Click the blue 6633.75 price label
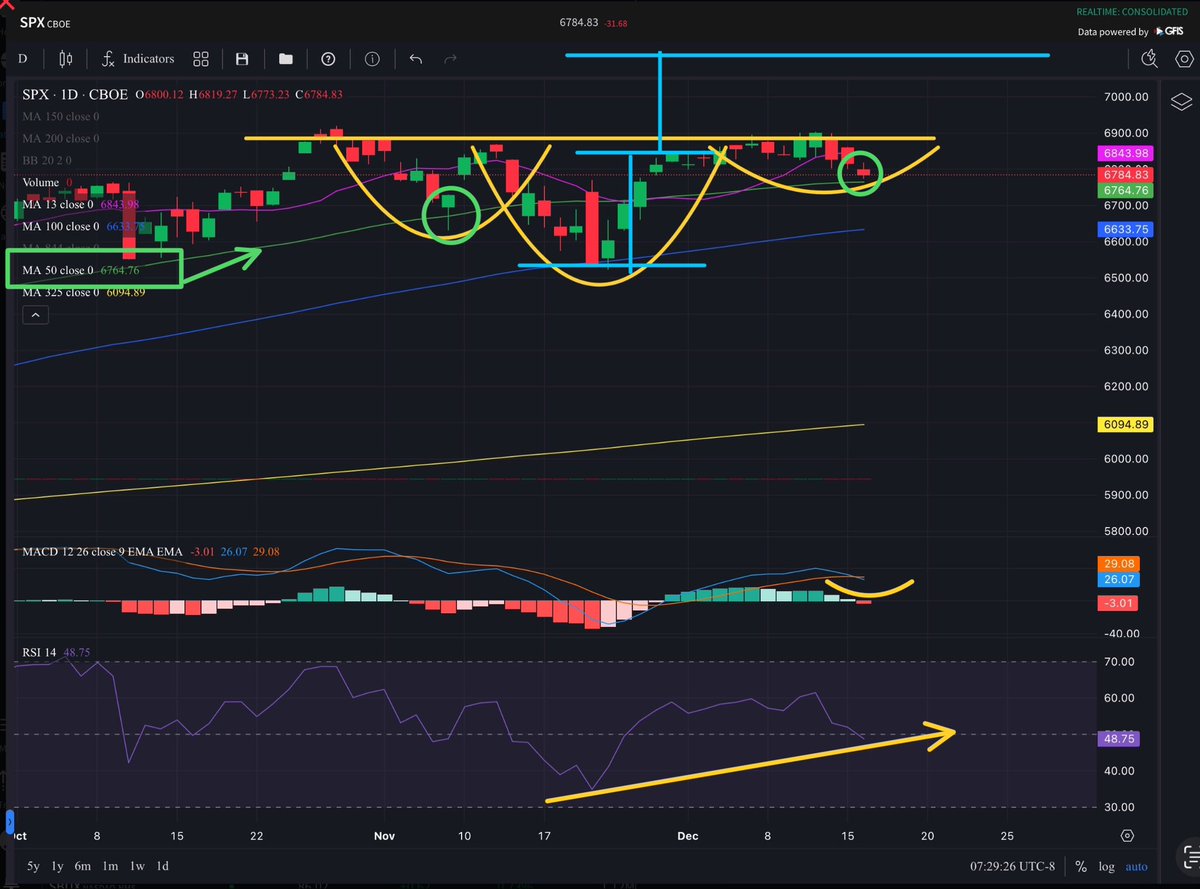This screenshot has width=1200, height=889. pyautogui.click(x=1125, y=229)
